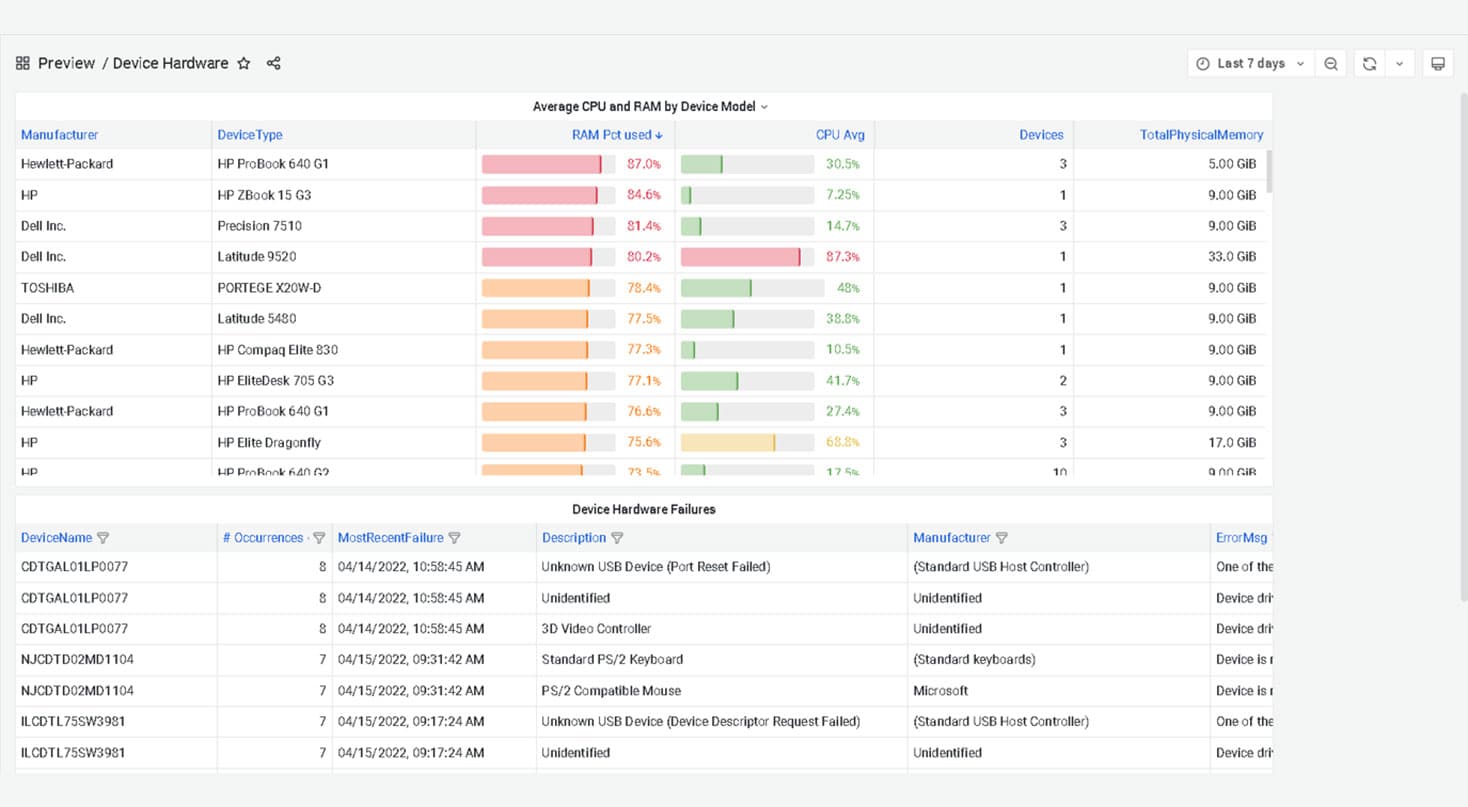Expand the refresh interval dropdown
The width and height of the screenshot is (1468, 807).
tap(1399, 63)
